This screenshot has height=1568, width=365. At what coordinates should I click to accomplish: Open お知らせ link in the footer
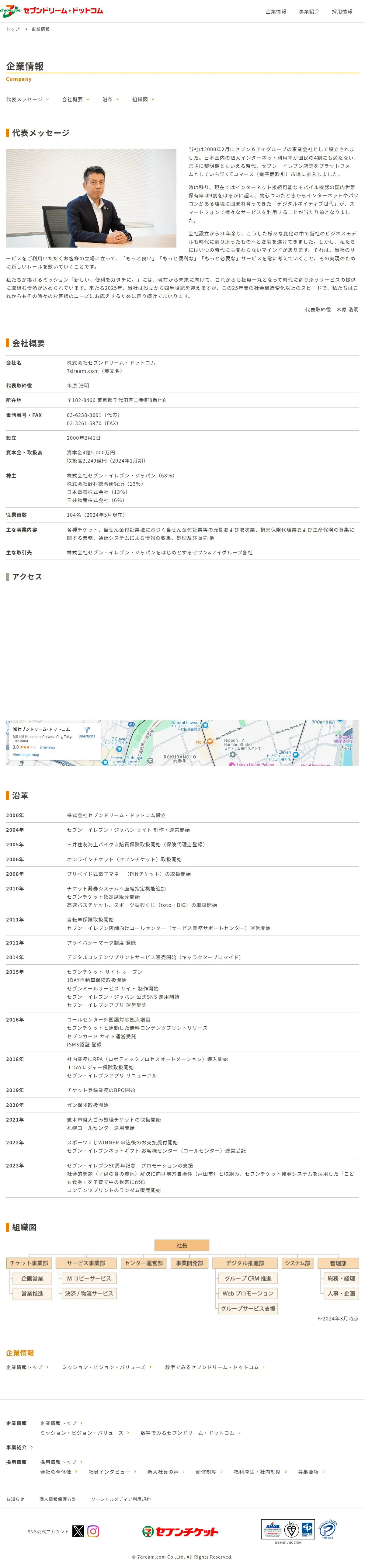(x=15, y=1499)
